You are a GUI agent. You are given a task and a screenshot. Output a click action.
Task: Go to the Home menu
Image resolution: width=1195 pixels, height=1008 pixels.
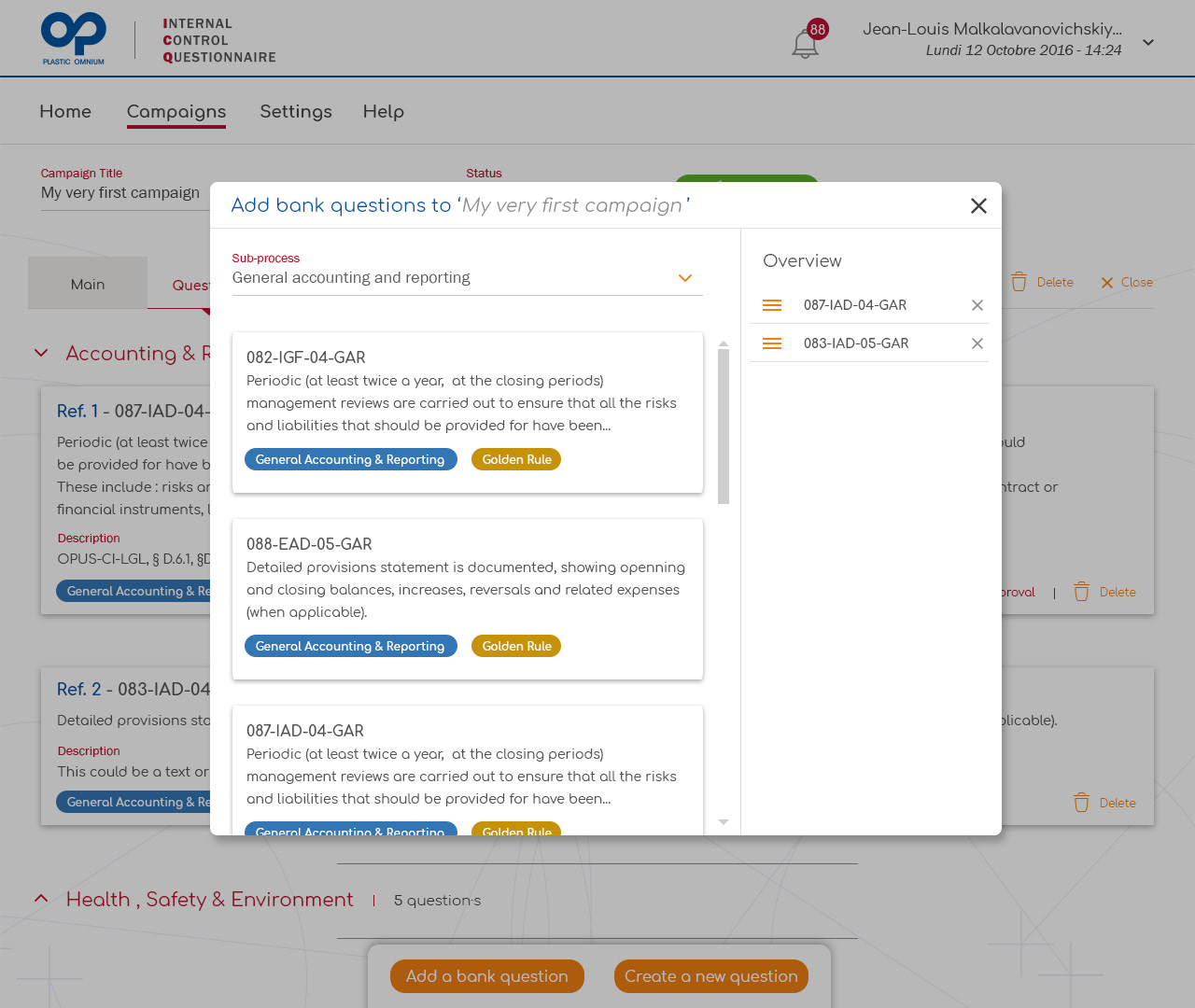[x=65, y=111]
